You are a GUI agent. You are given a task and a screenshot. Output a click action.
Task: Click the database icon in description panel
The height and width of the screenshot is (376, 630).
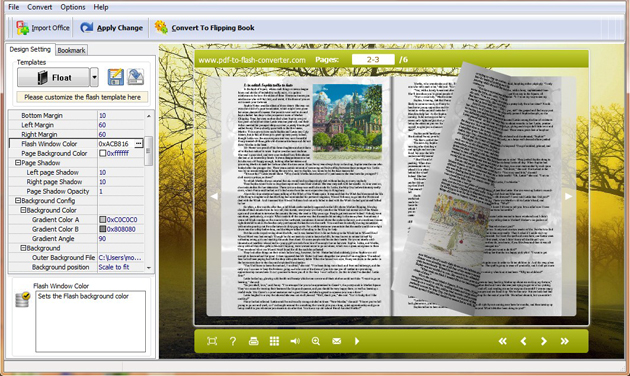[22, 299]
